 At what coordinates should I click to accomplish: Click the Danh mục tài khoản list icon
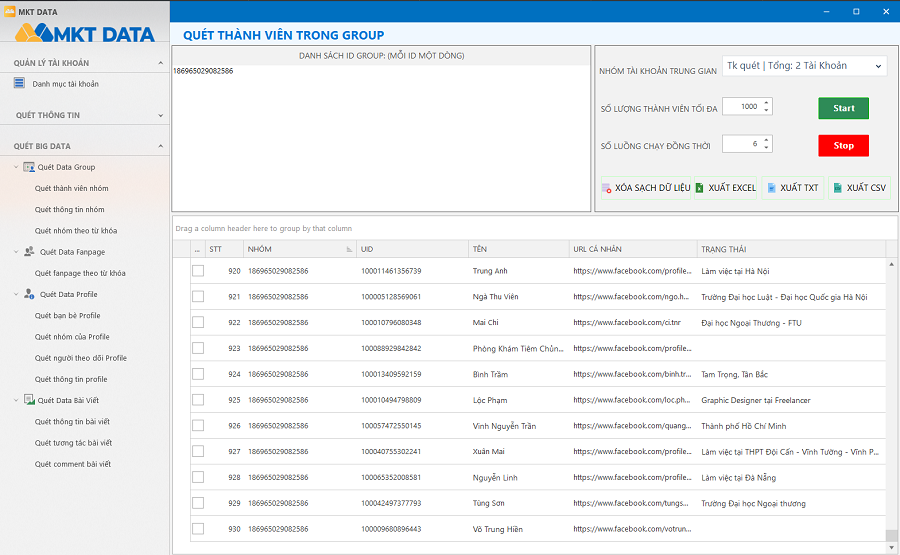19,84
